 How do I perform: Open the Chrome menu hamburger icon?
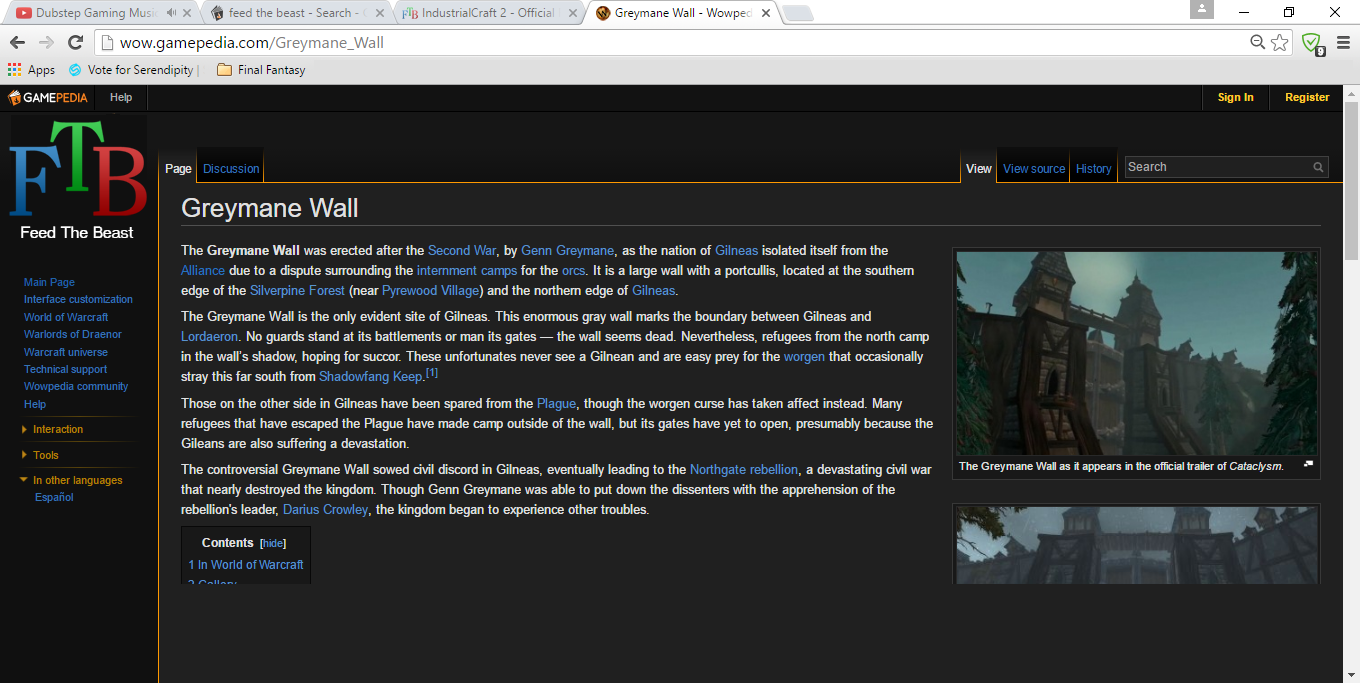click(x=1343, y=42)
